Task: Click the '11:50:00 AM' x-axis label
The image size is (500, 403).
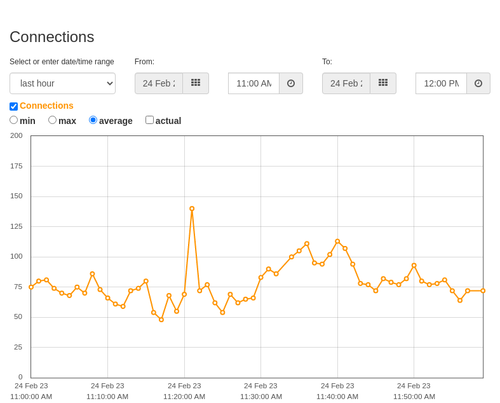Action: coord(414,397)
